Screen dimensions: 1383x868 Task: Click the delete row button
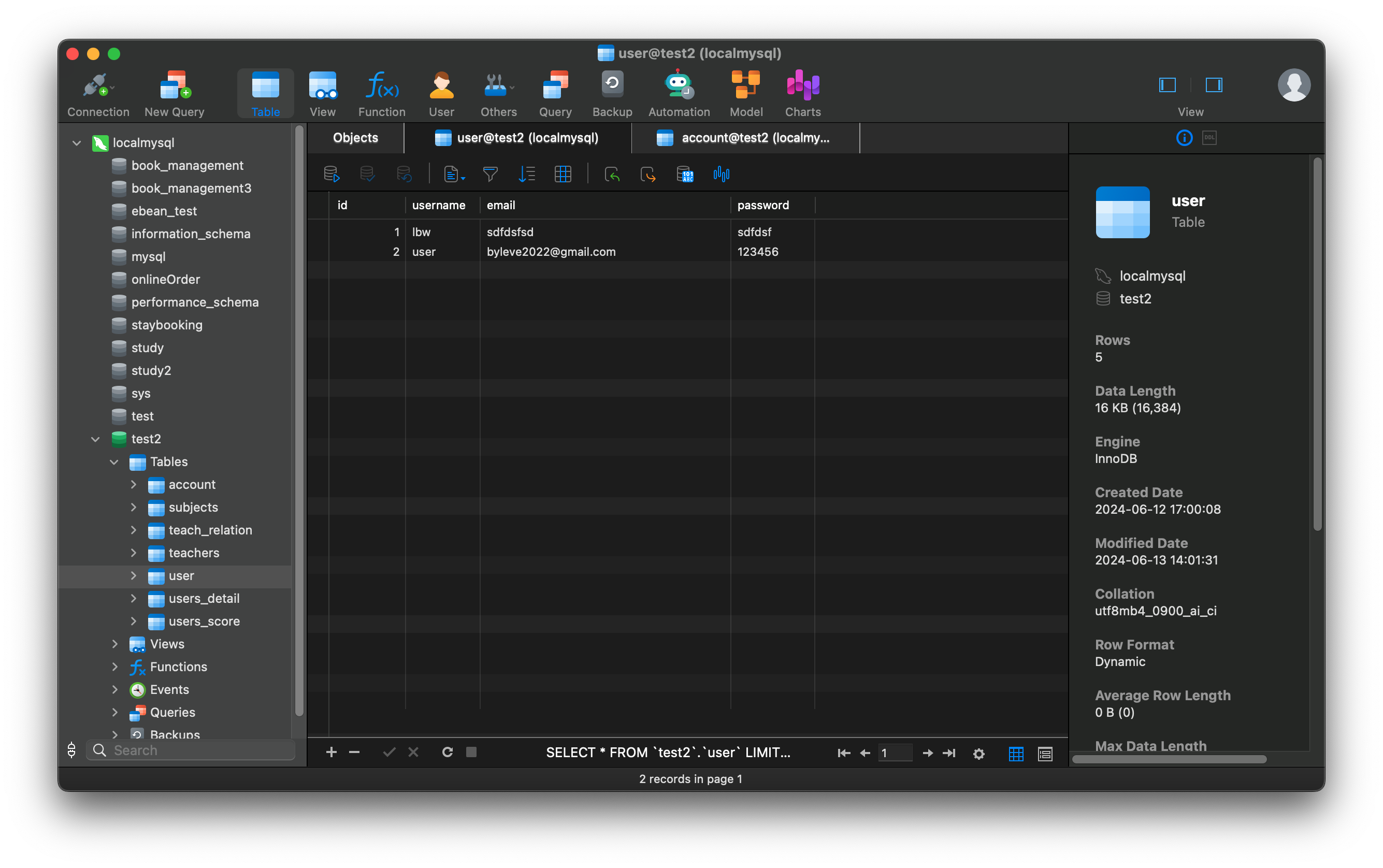click(354, 752)
